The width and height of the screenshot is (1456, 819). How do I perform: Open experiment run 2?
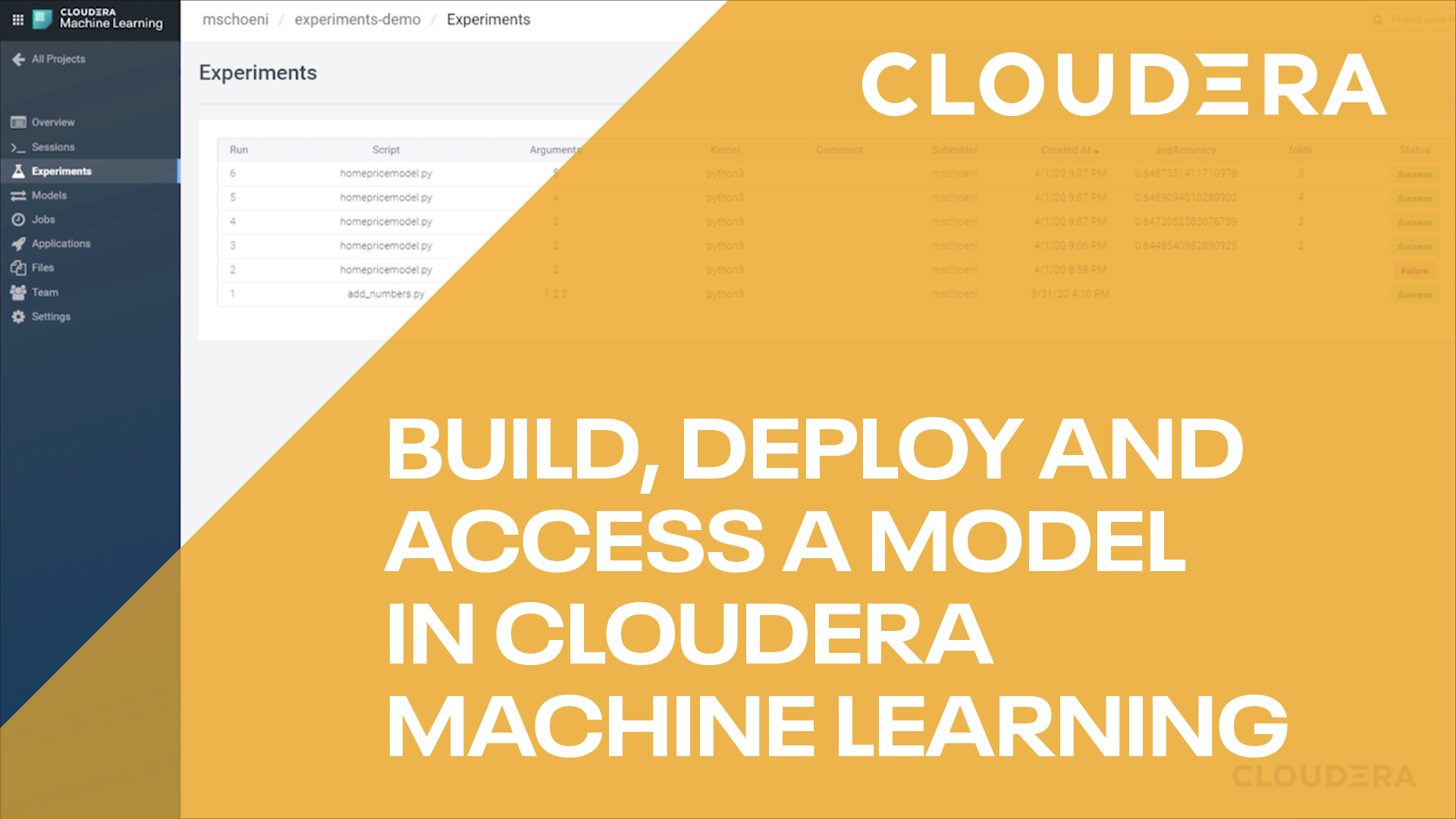[233, 270]
